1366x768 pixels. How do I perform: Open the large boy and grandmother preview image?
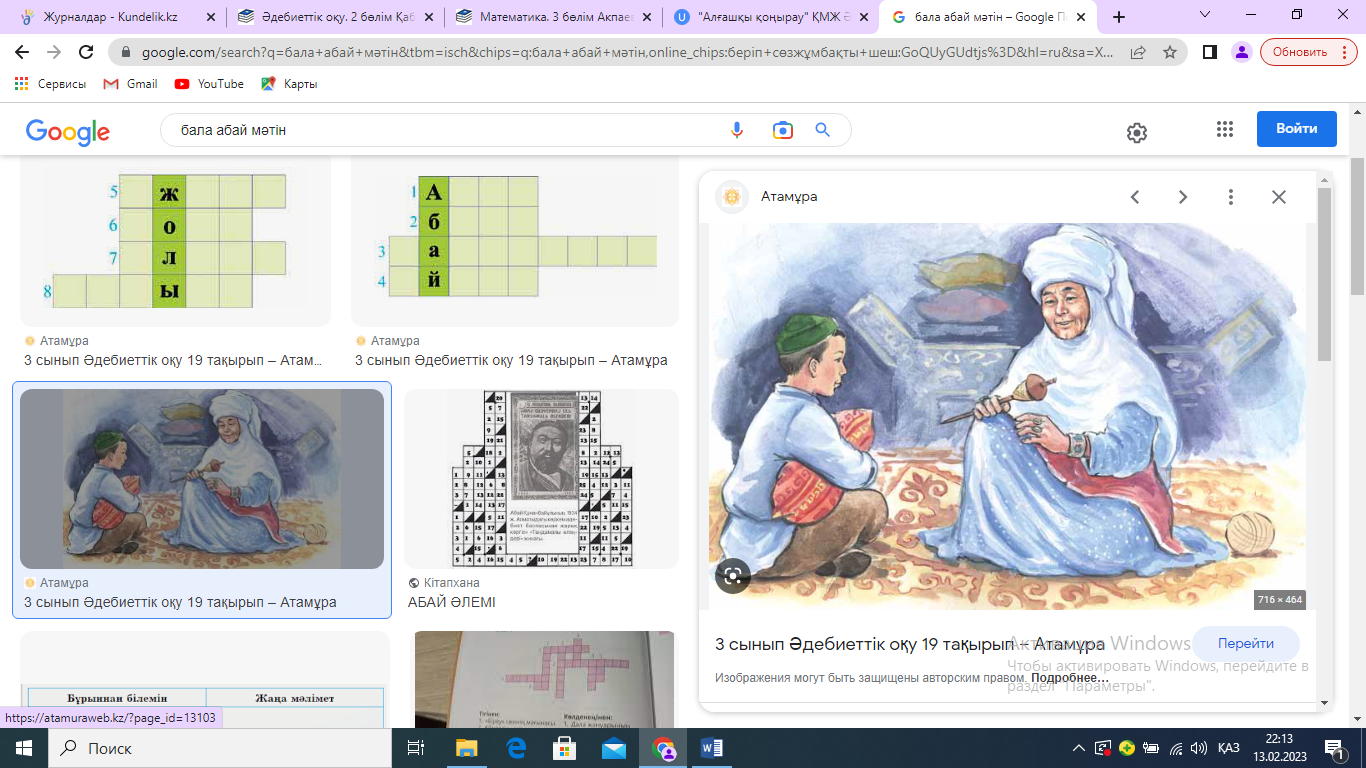coord(1008,416)
